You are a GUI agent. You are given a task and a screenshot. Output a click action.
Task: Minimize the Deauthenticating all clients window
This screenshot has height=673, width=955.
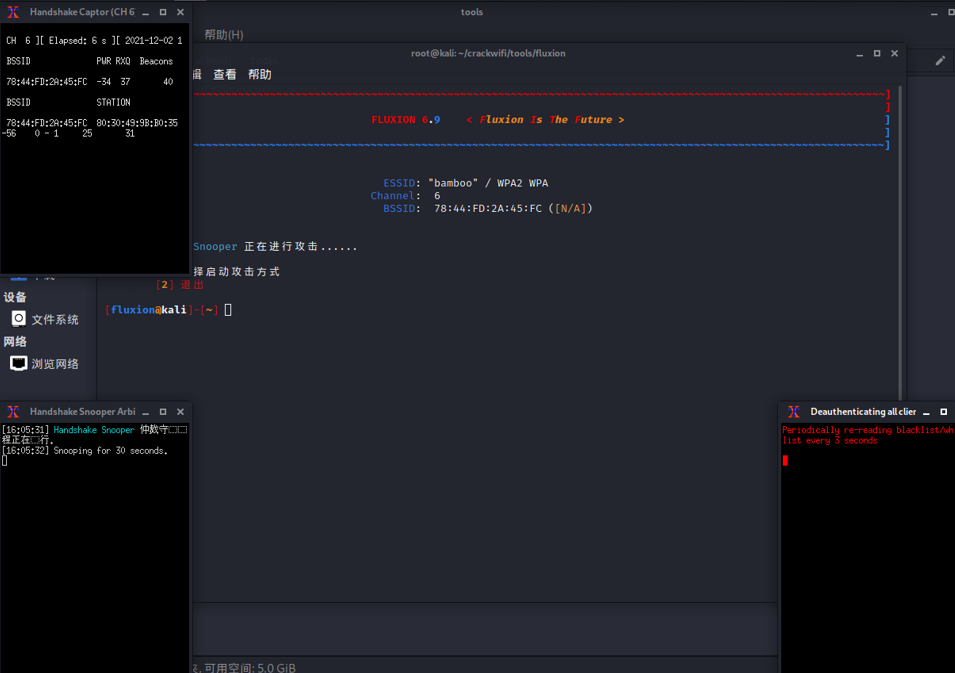click(x=926, y=412)
